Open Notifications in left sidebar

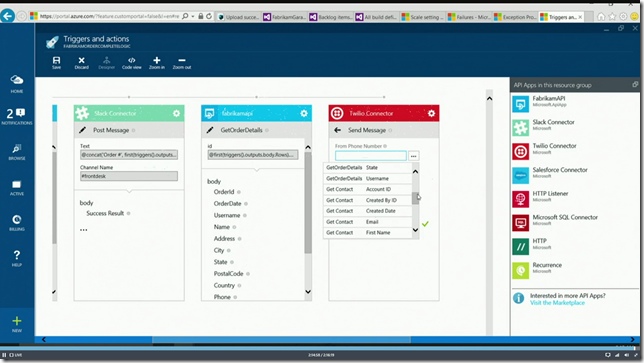[x=17, y=116]
